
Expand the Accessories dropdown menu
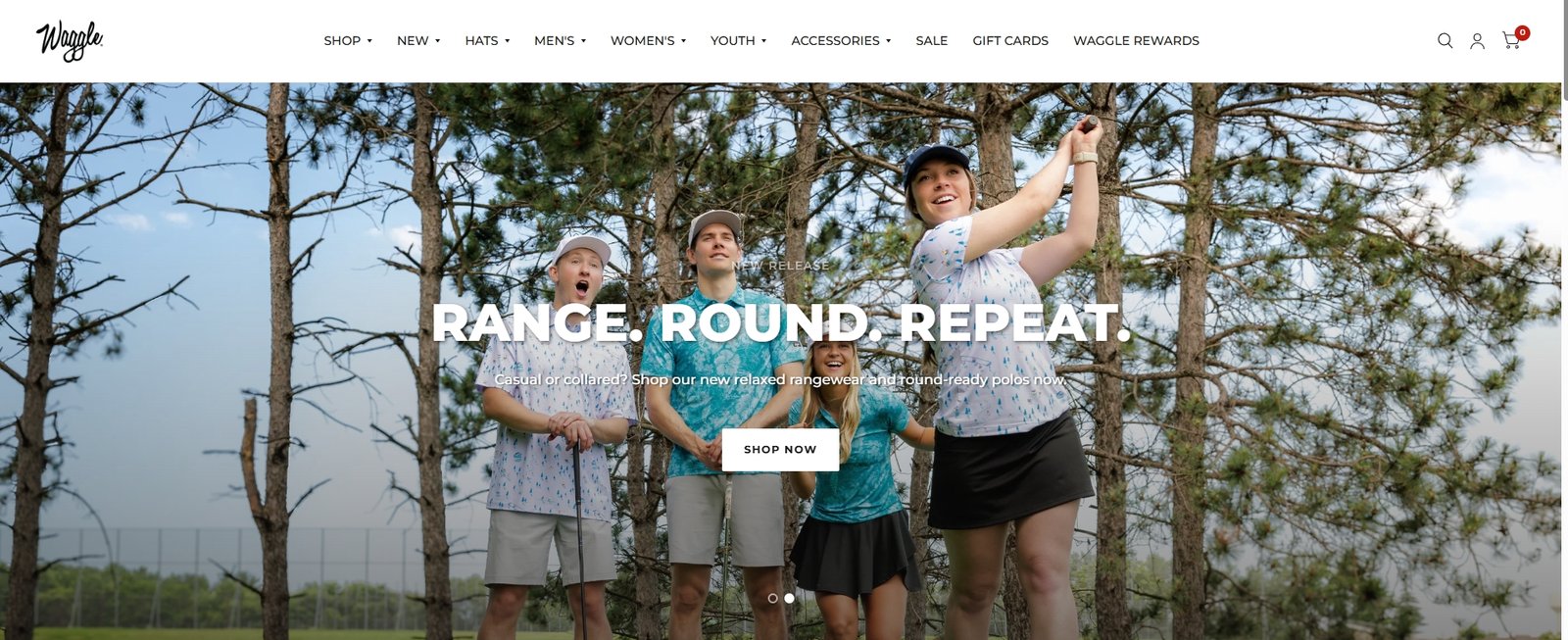[x=841, y=41]
